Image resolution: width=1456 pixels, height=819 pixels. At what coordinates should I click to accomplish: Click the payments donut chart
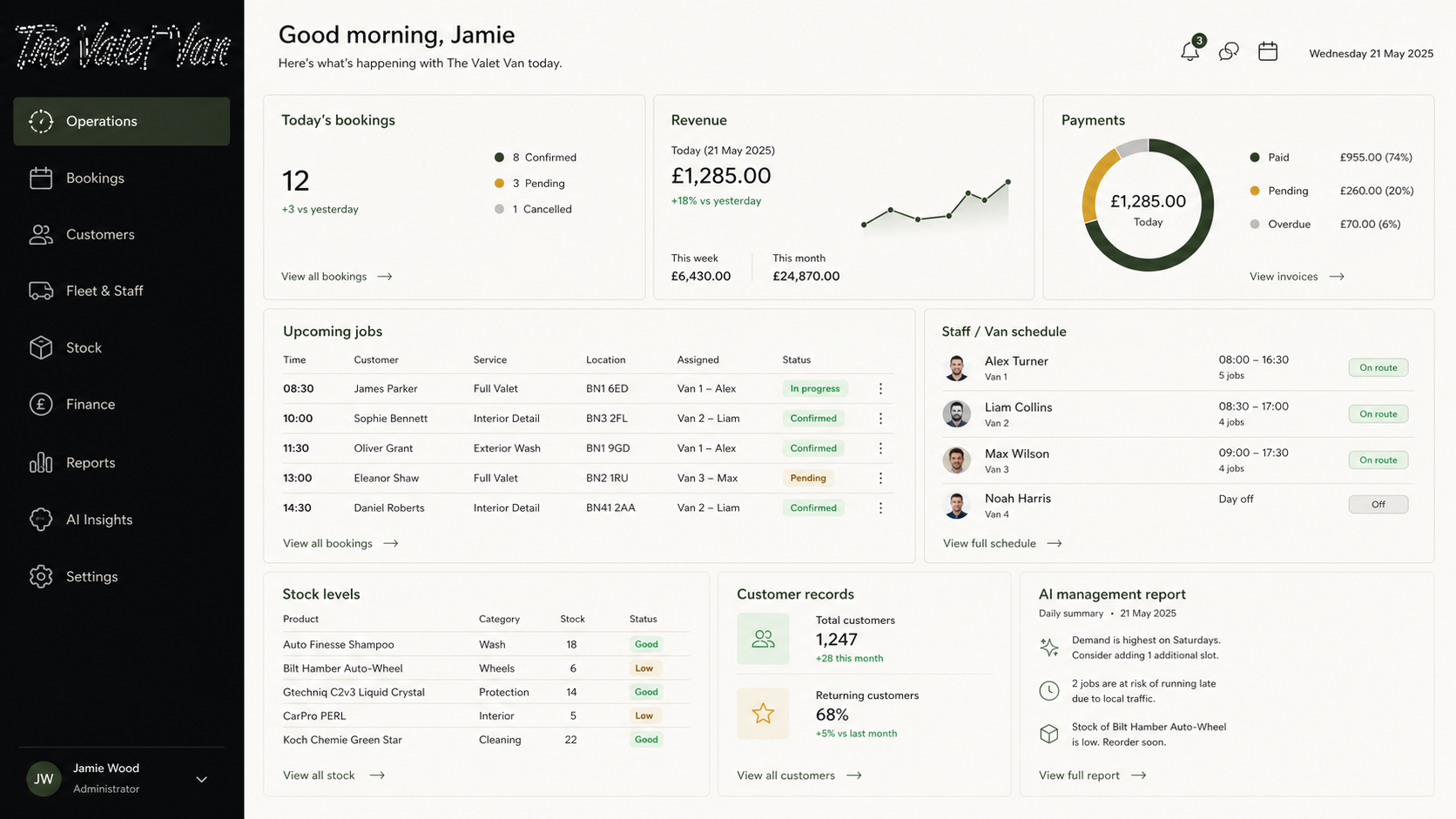1148,205
